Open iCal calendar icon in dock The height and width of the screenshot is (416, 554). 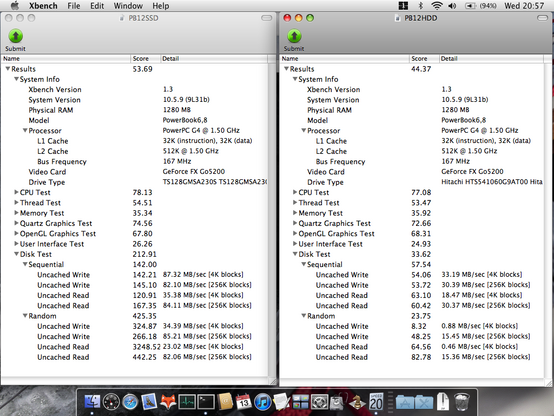(x=243, y=402)
